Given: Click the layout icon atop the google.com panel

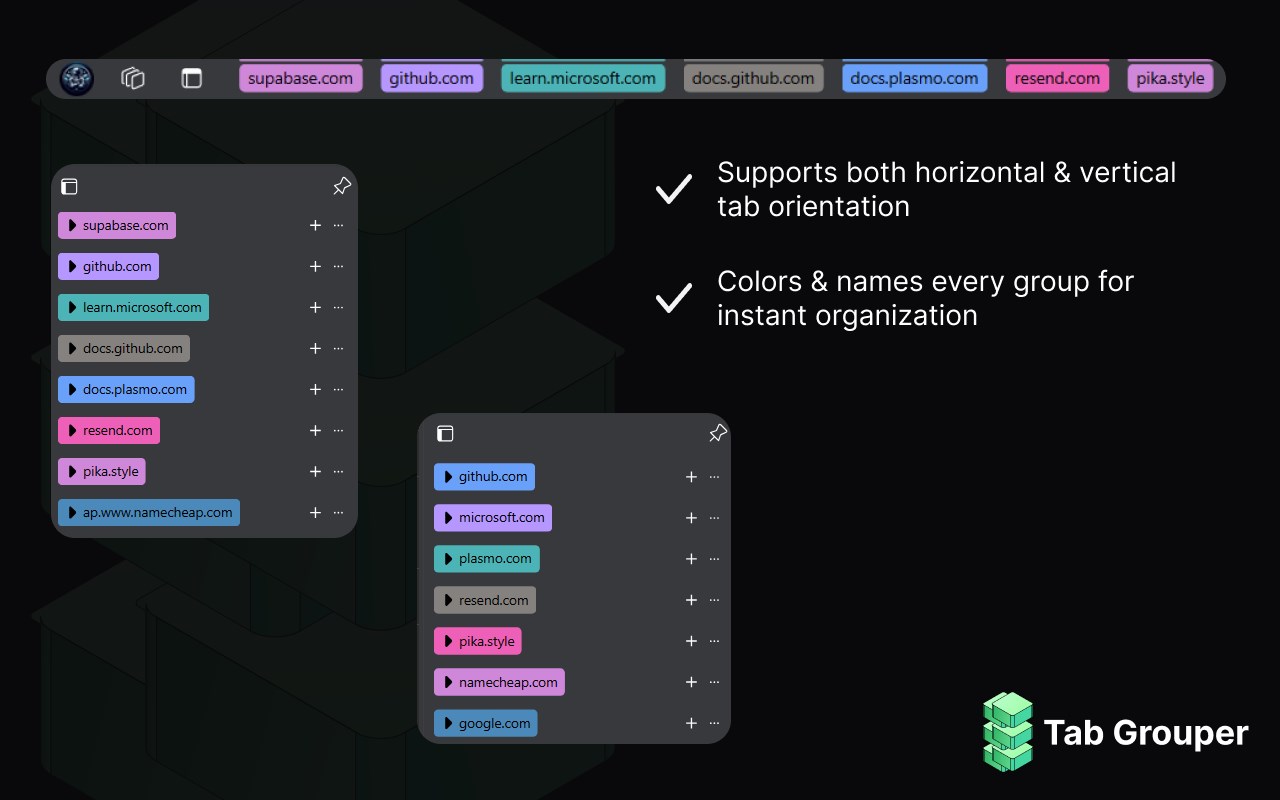Looking at the screenshot, I should point(446,433).
